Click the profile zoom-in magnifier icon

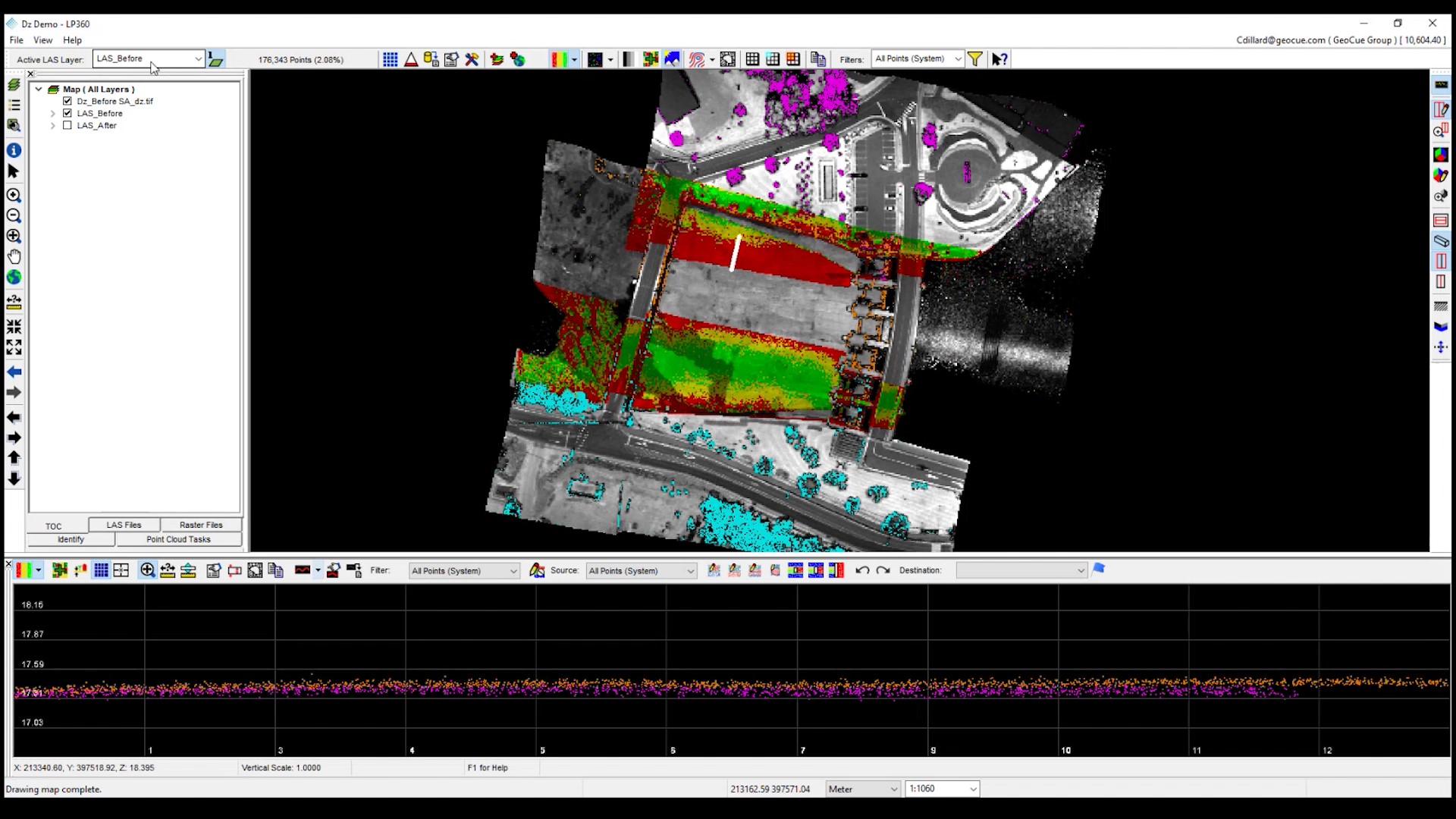click(x=147, y=570)
